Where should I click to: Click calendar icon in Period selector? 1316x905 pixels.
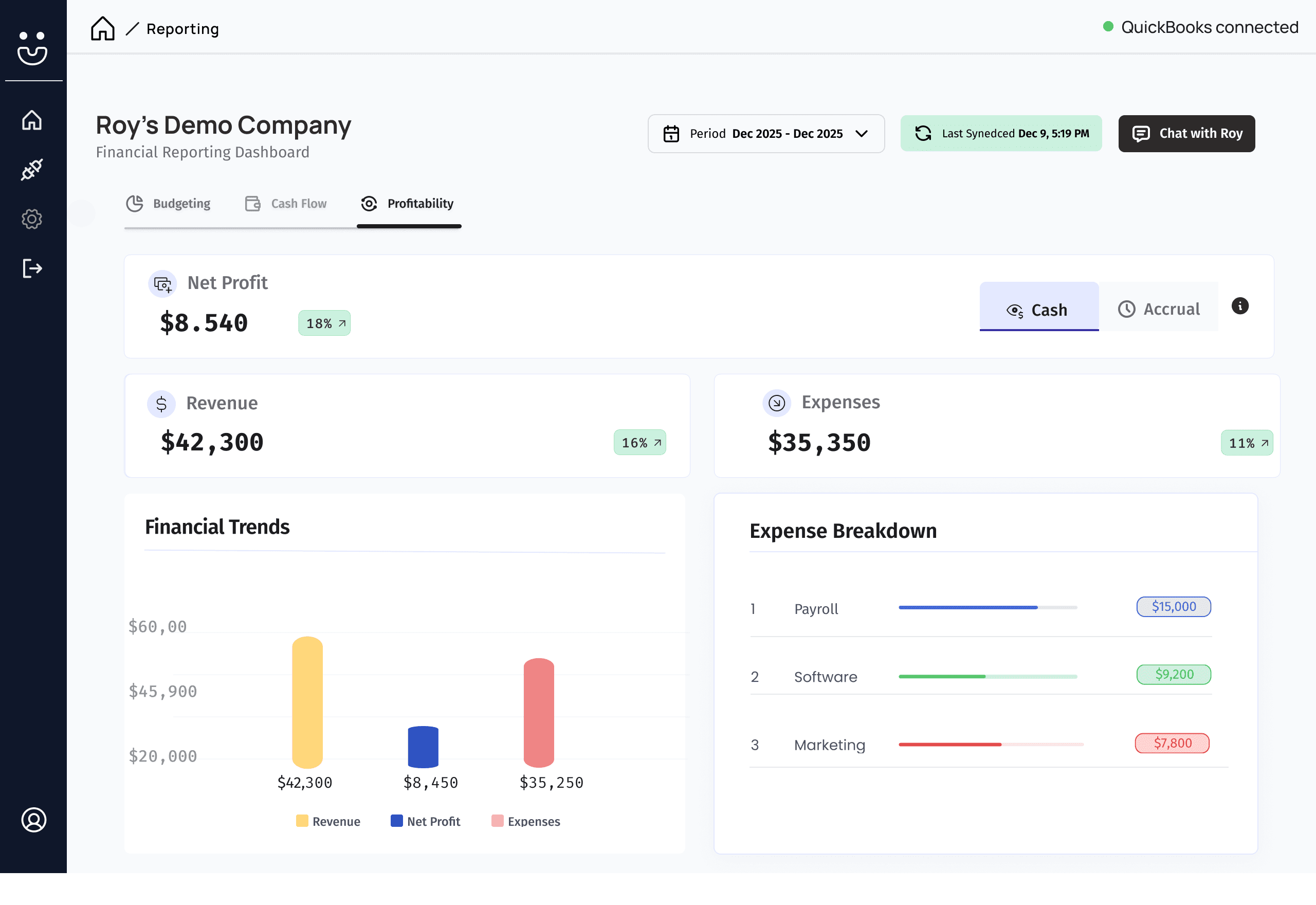point(671,134)
